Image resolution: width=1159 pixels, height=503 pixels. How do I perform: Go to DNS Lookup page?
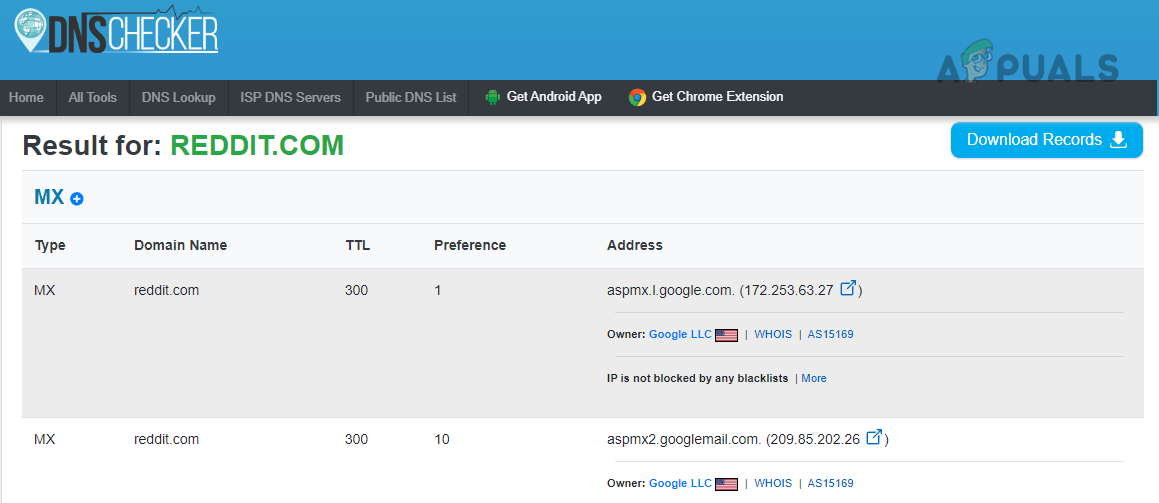click(178, 97)
